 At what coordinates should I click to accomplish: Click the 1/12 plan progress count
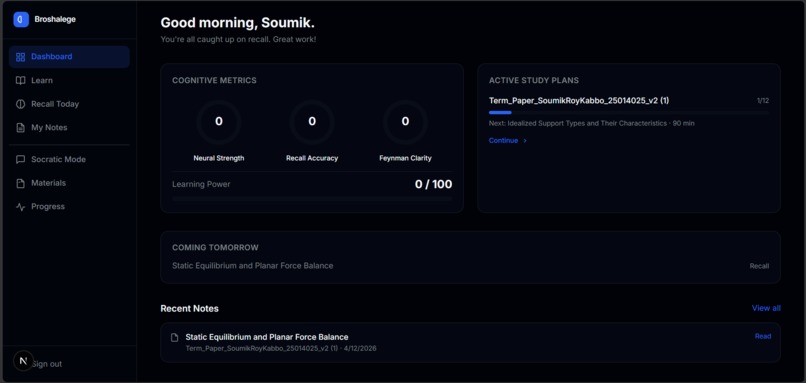763,101
